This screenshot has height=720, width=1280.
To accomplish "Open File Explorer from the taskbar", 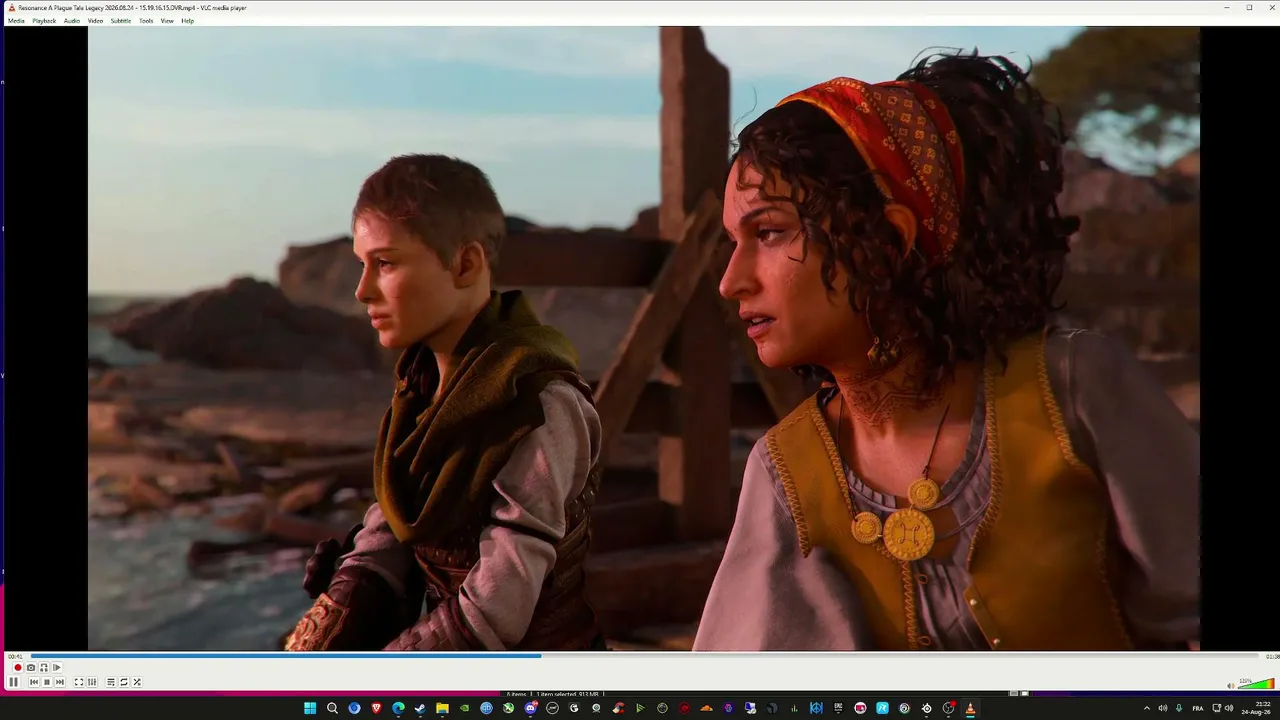I will click(442, 708).
